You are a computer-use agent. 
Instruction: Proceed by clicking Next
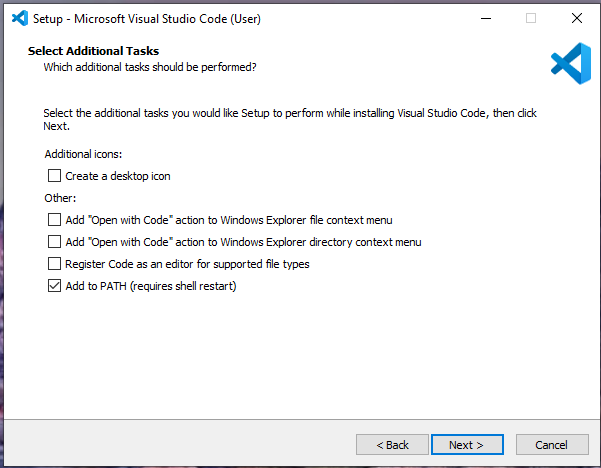(x=466, y=445)
